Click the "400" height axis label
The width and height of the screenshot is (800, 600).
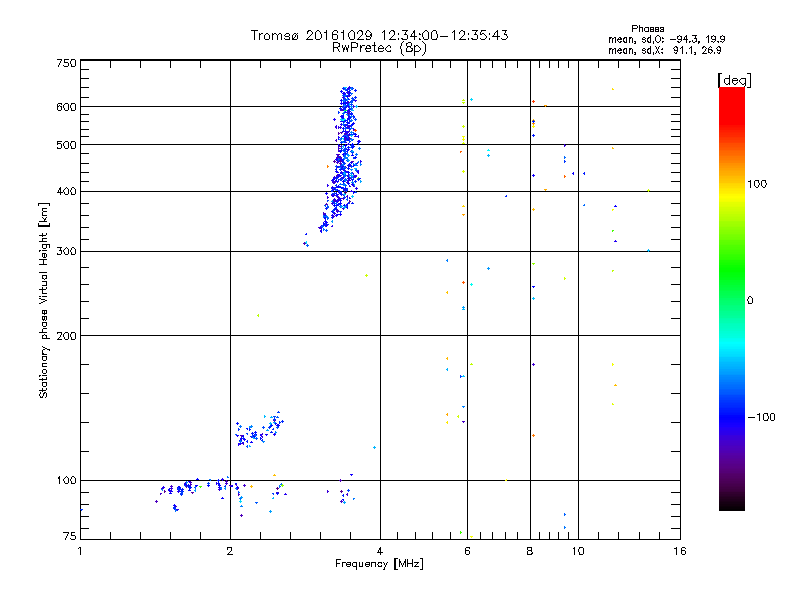coord(66,191)
